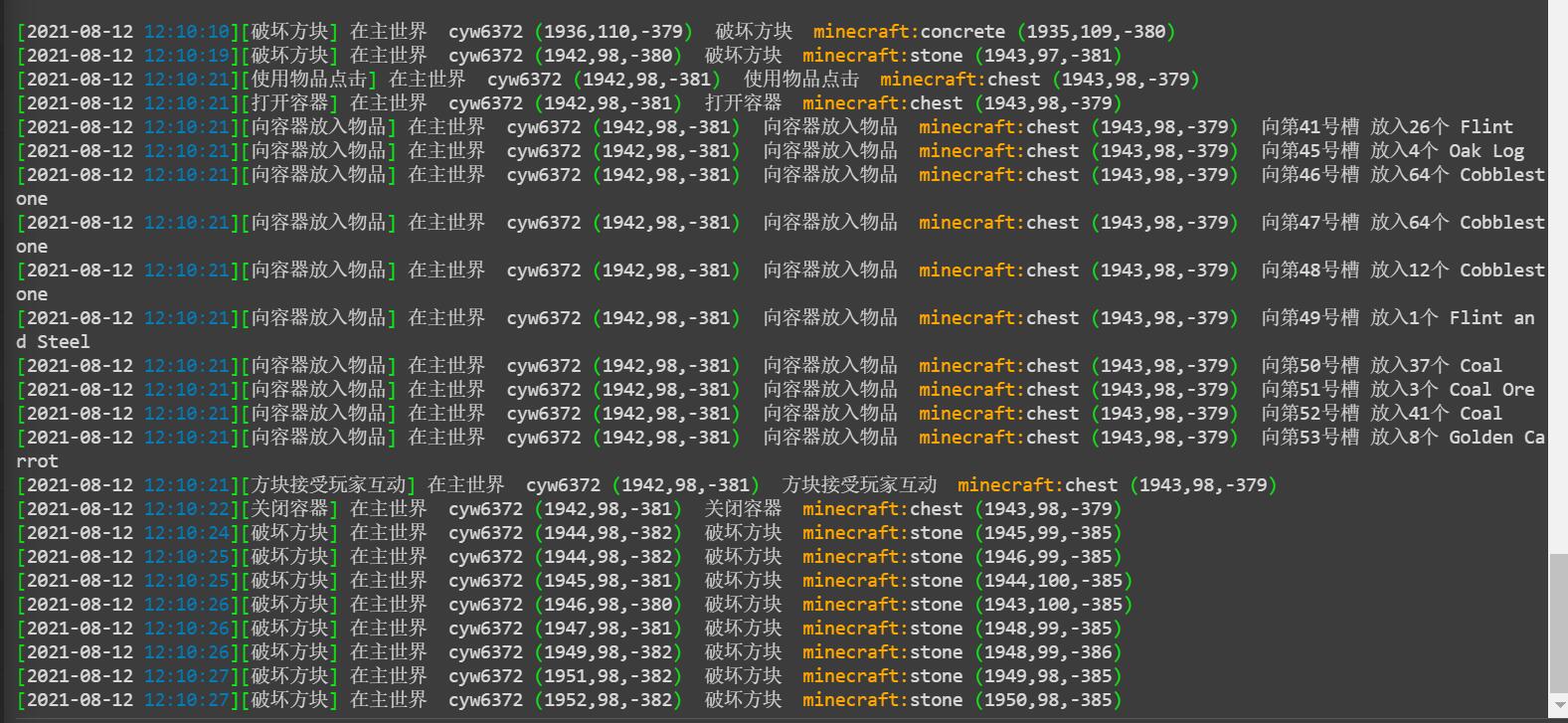Viewport: 1568px width, 723px height.
Task: Click the slot text "向第47号槽"
Action: (x=1309, y=223)
